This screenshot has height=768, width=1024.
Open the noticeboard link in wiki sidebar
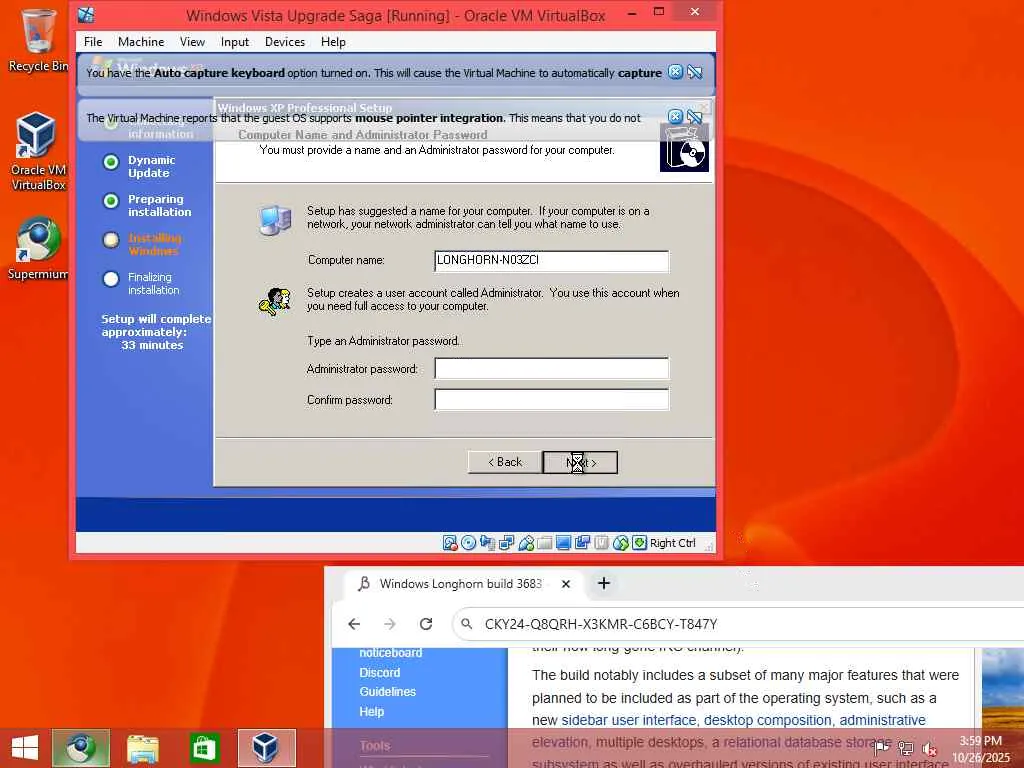click(x=391, y=652)
